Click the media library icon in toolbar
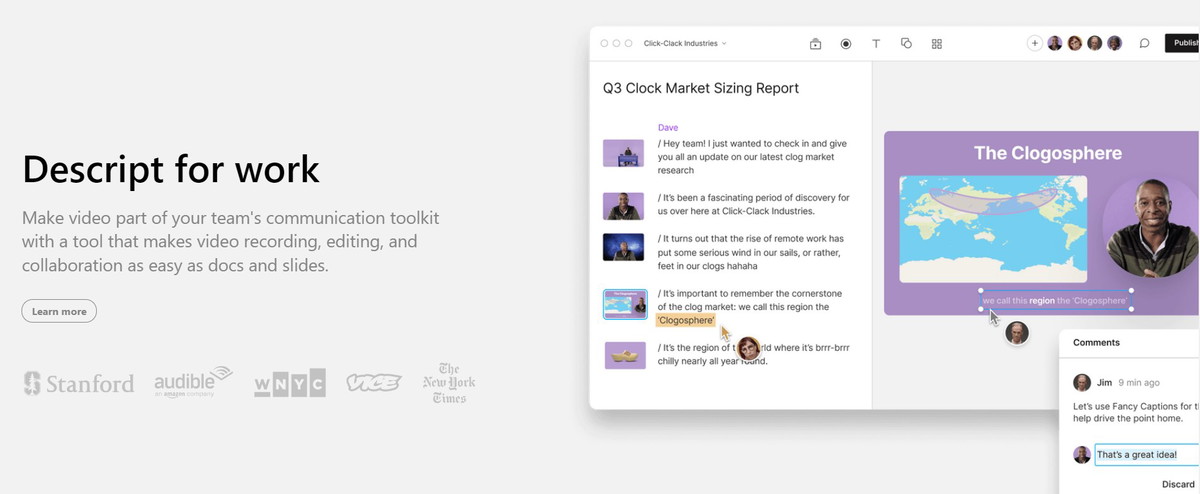This screenshot has height=494, width=1200. click(x=815, y=44)
